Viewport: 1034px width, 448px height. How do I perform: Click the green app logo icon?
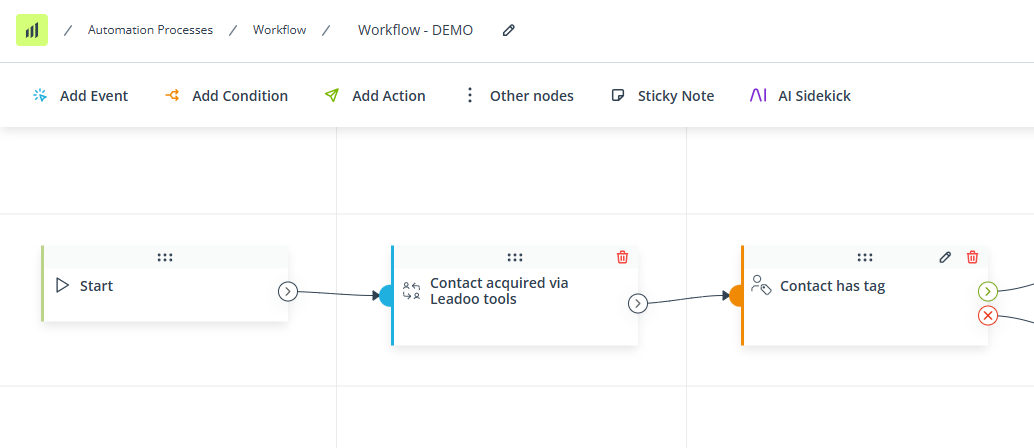click(x=32, y=30)
